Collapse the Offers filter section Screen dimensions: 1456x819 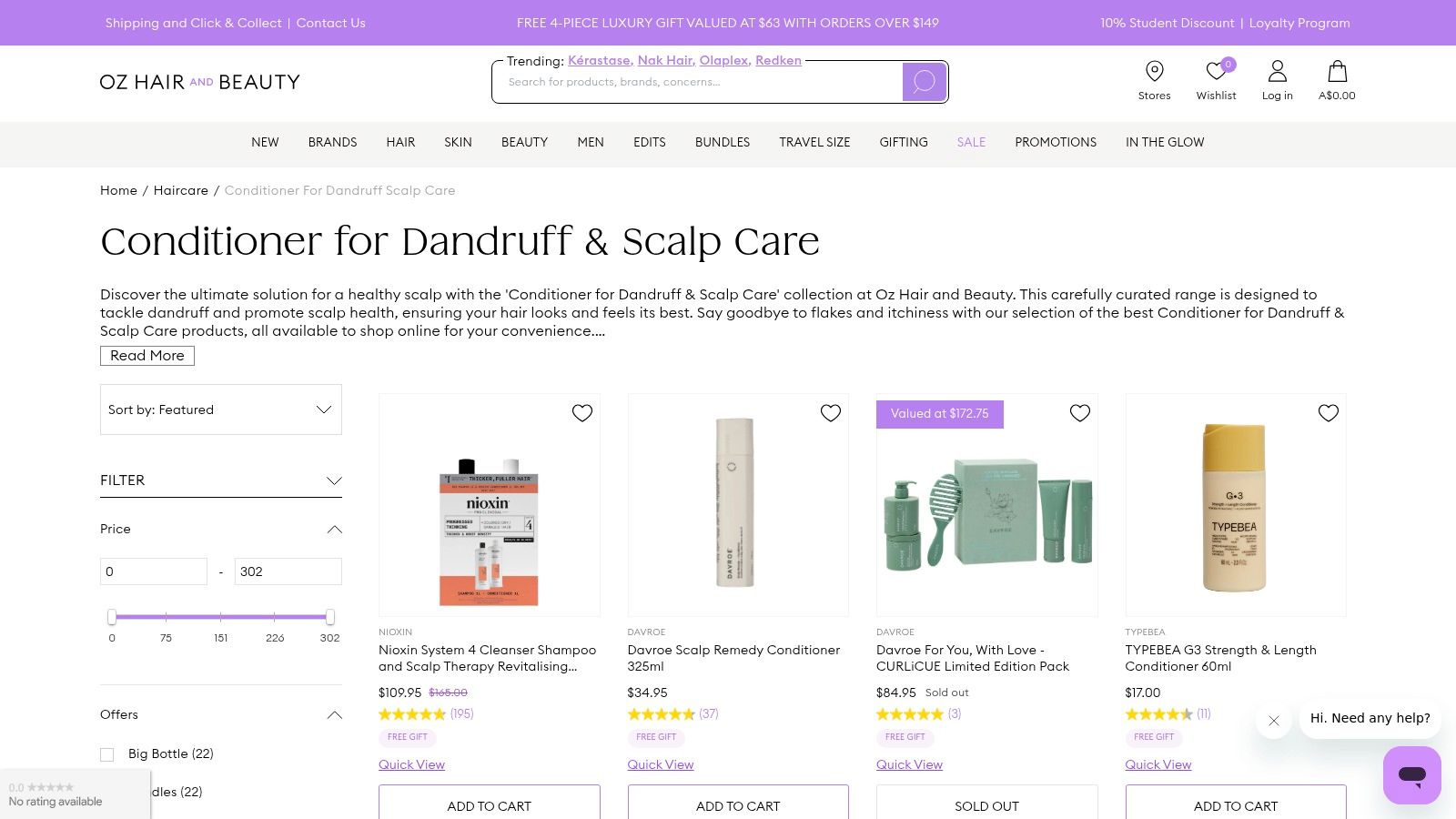(x=334, y=715)
